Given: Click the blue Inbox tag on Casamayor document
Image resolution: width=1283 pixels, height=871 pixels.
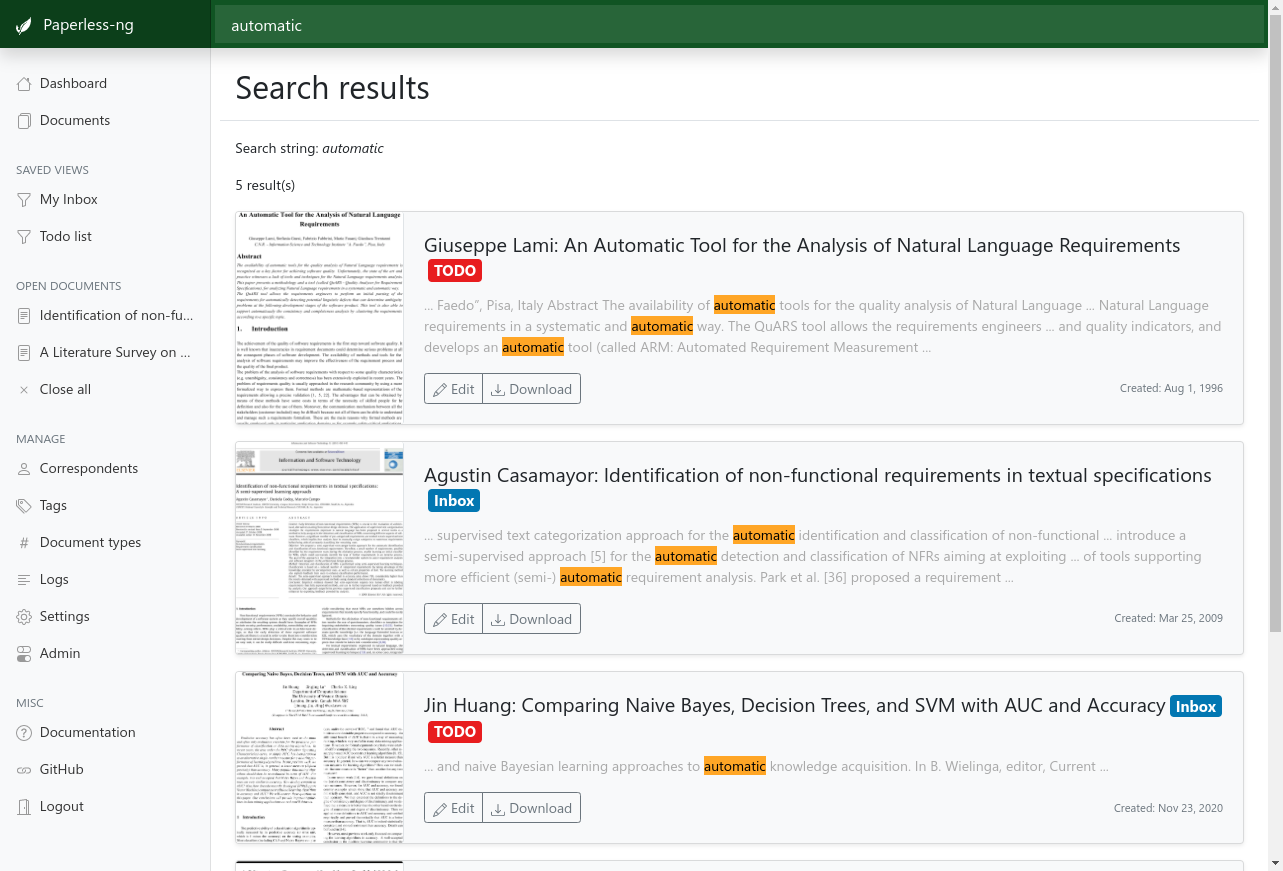Looking at the screenshot, I should 454,500.
